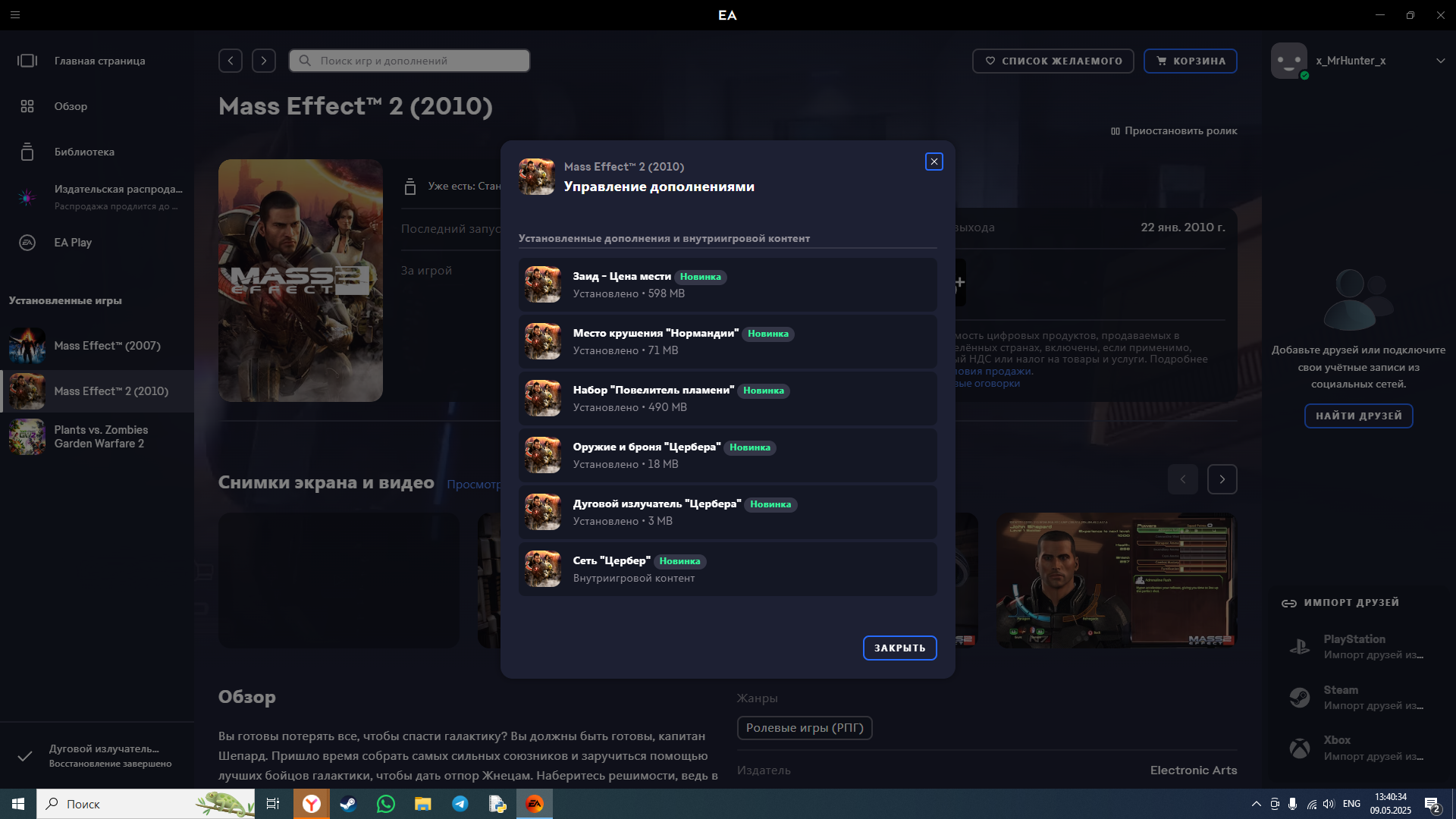Select Набор "Повелитель пламени" add-on
This screenshot has width=1456, height=819.
click(728, 399)
